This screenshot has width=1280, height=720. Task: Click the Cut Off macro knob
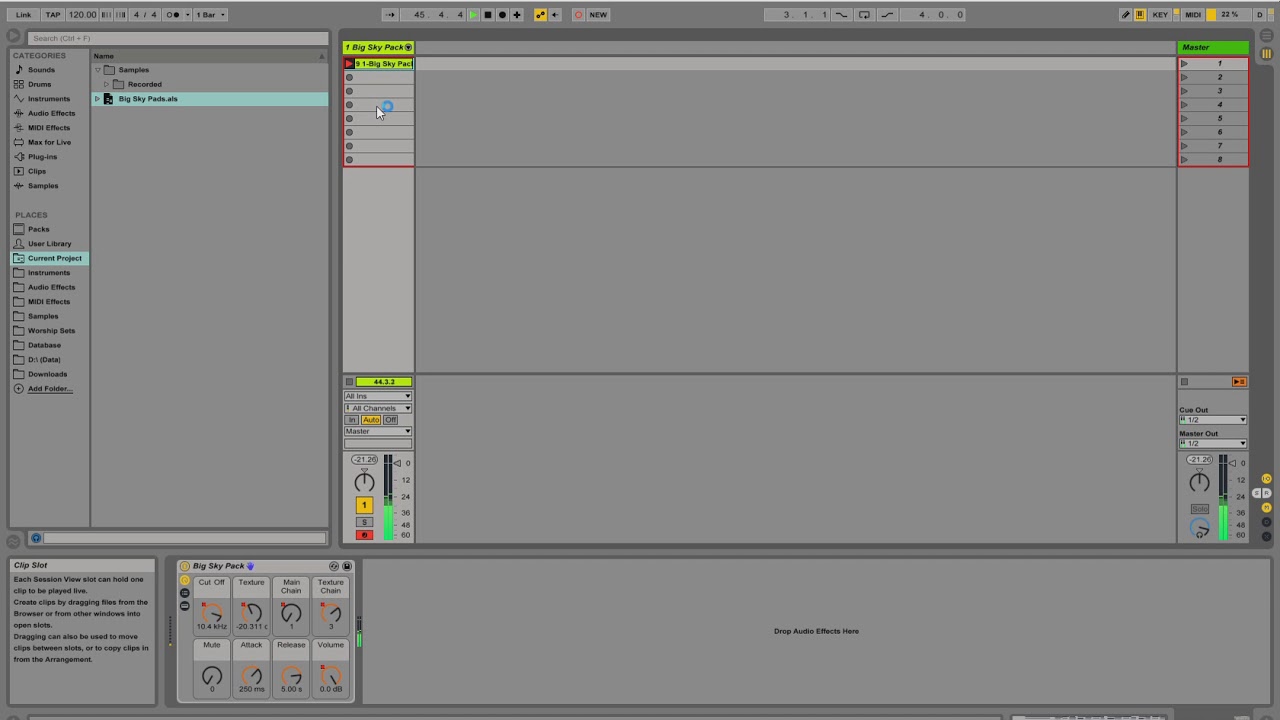click(x=211, y=612)
